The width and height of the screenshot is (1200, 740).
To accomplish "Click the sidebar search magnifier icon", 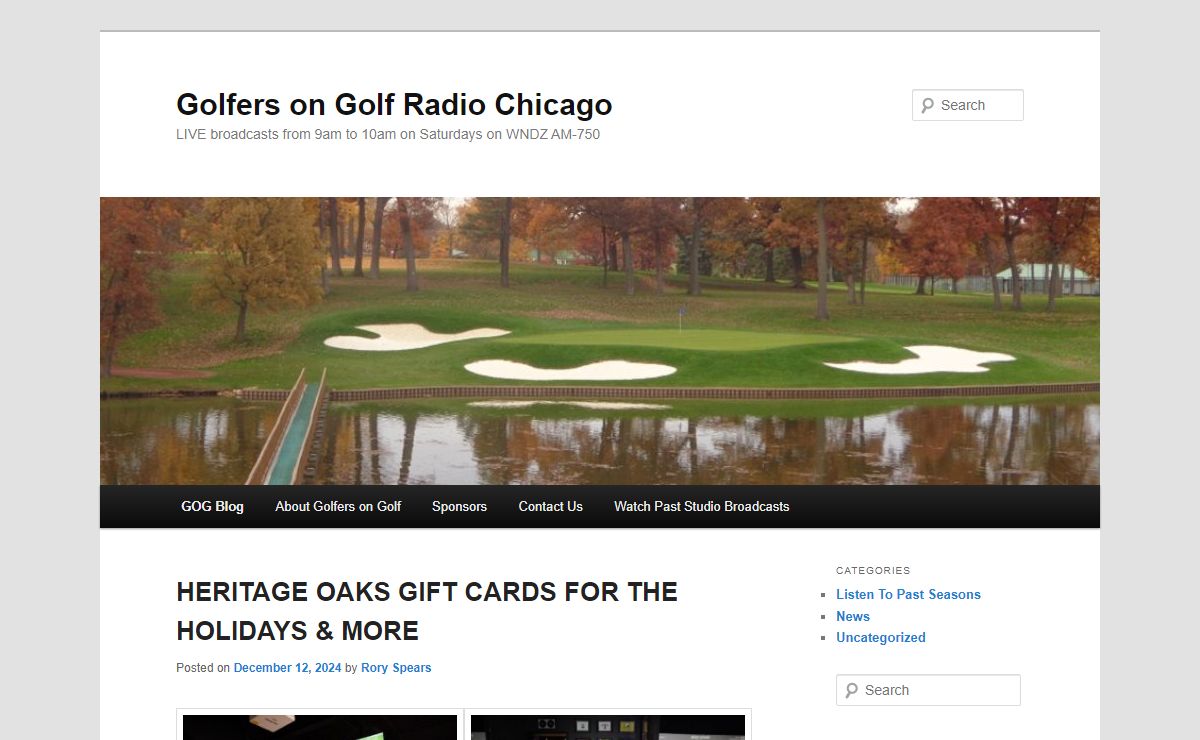I will tap(851, 690).
